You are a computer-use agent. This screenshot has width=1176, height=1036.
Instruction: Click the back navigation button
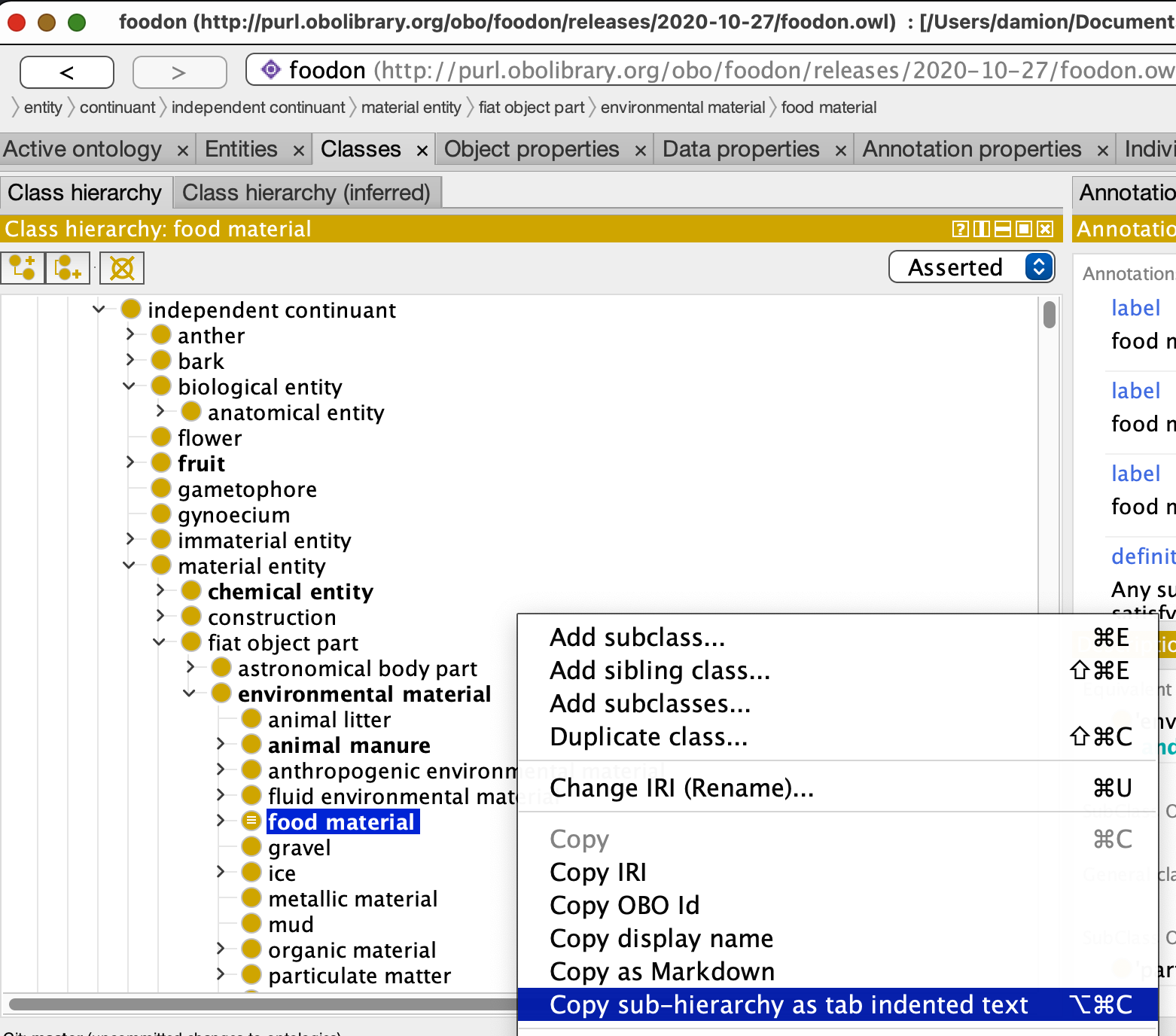67,72
